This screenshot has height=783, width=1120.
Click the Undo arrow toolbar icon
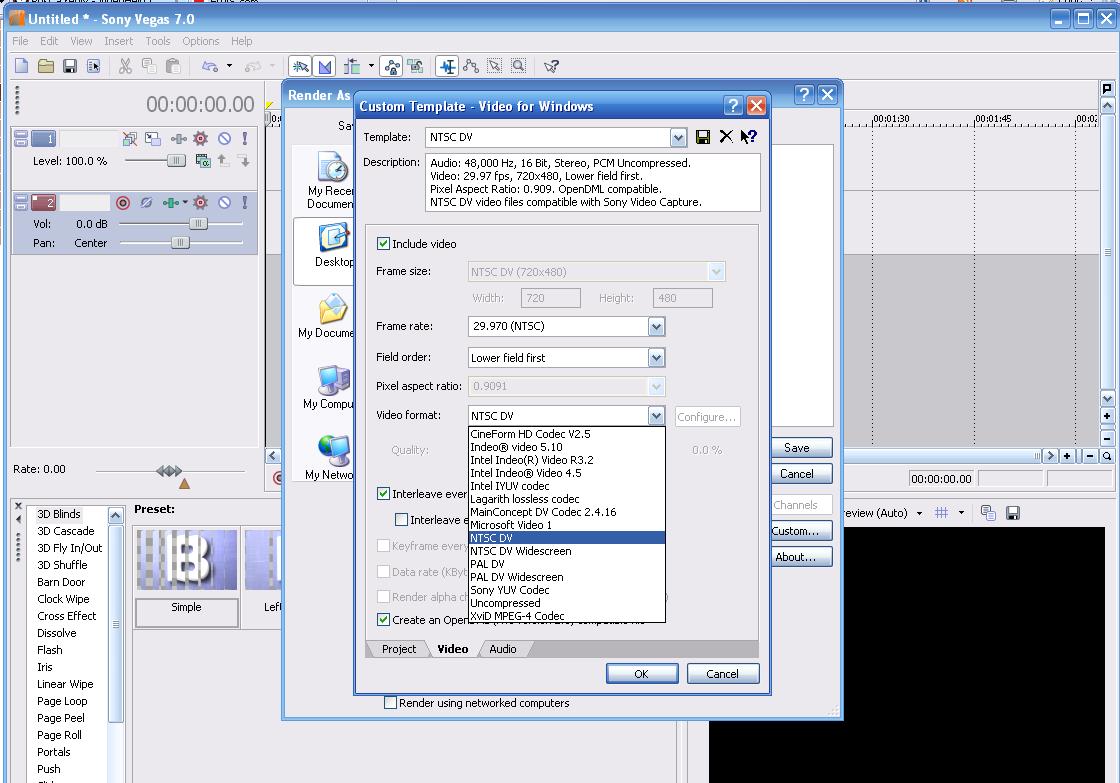tap(209, 66)
